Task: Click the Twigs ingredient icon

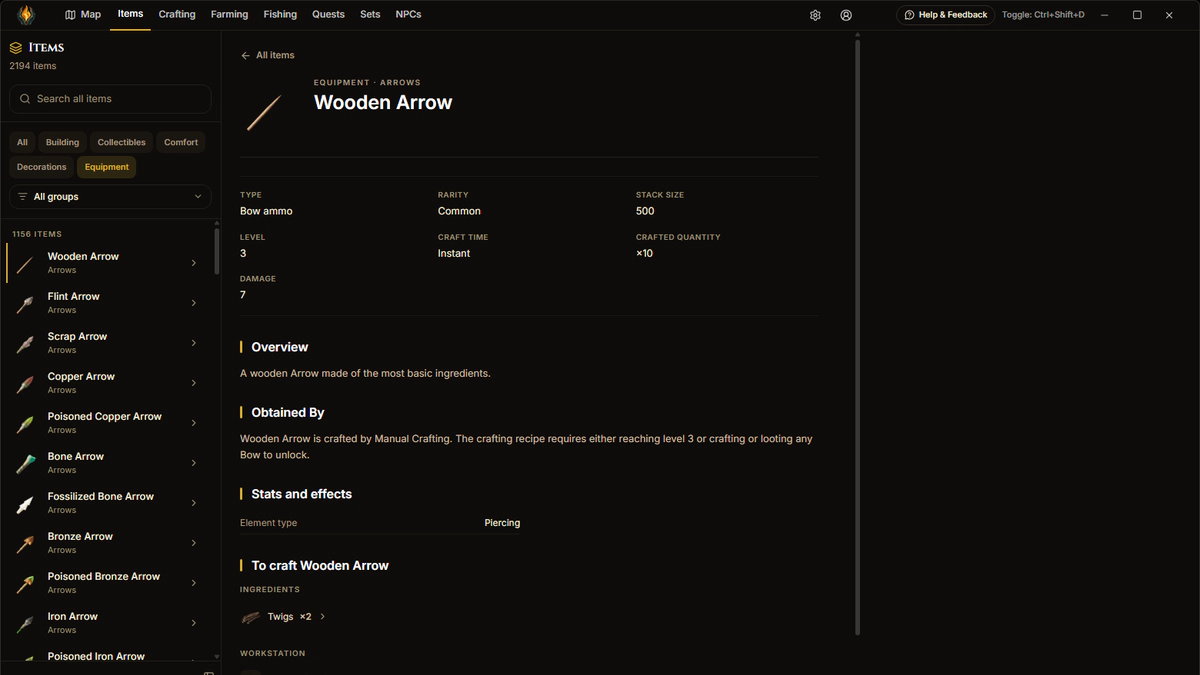Action: click(x=250, y=617)
